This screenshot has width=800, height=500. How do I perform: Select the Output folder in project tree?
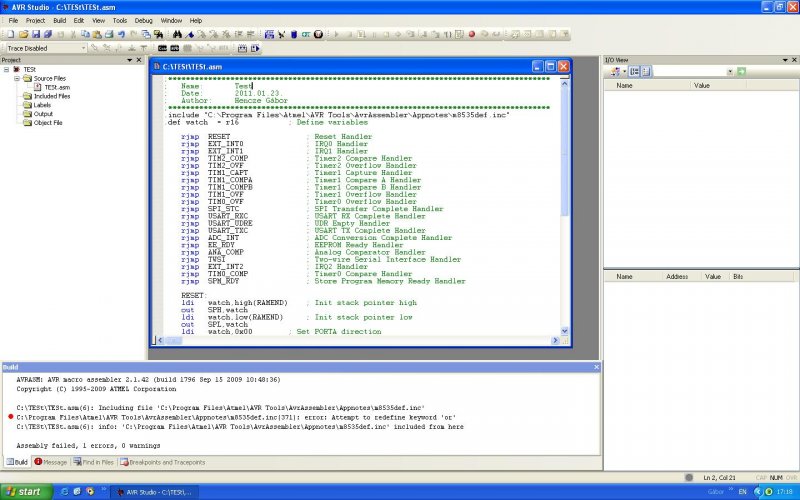[x=43, y=114]
